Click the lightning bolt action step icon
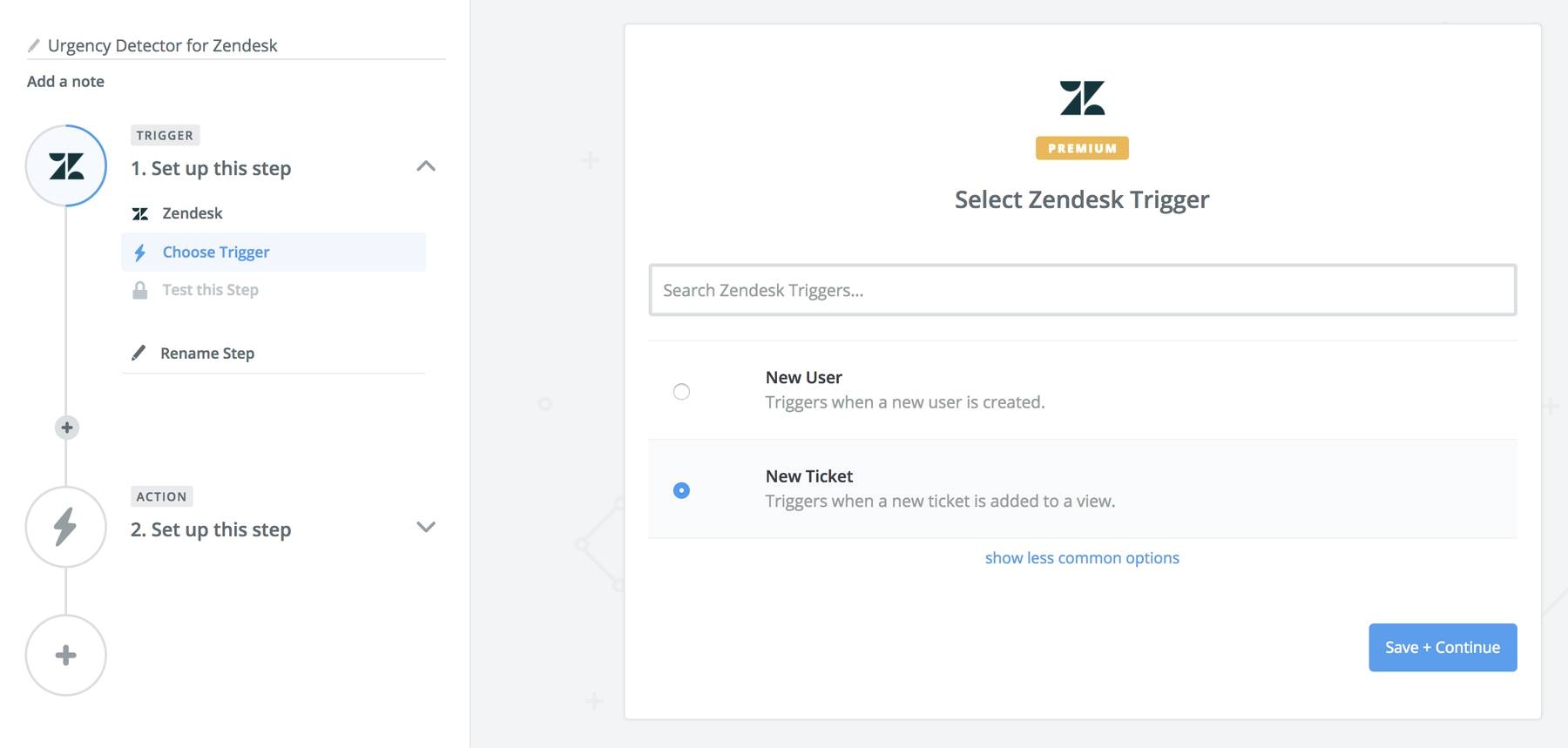This screenshot has width=1568, height=748. [x=66, y=527]
